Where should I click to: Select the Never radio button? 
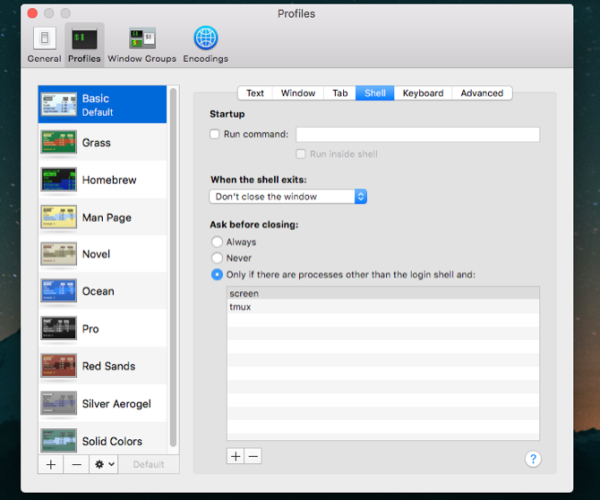(x=216, y=258)
